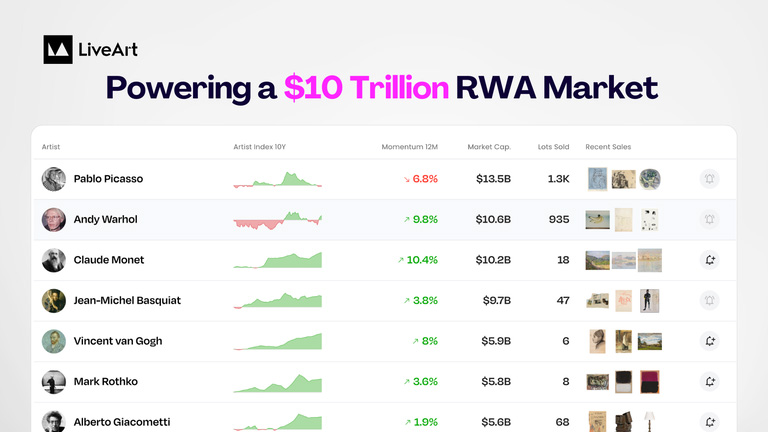
Task: Enable alert bell for Mark Rothko
Action: click(x=709, y=382)
